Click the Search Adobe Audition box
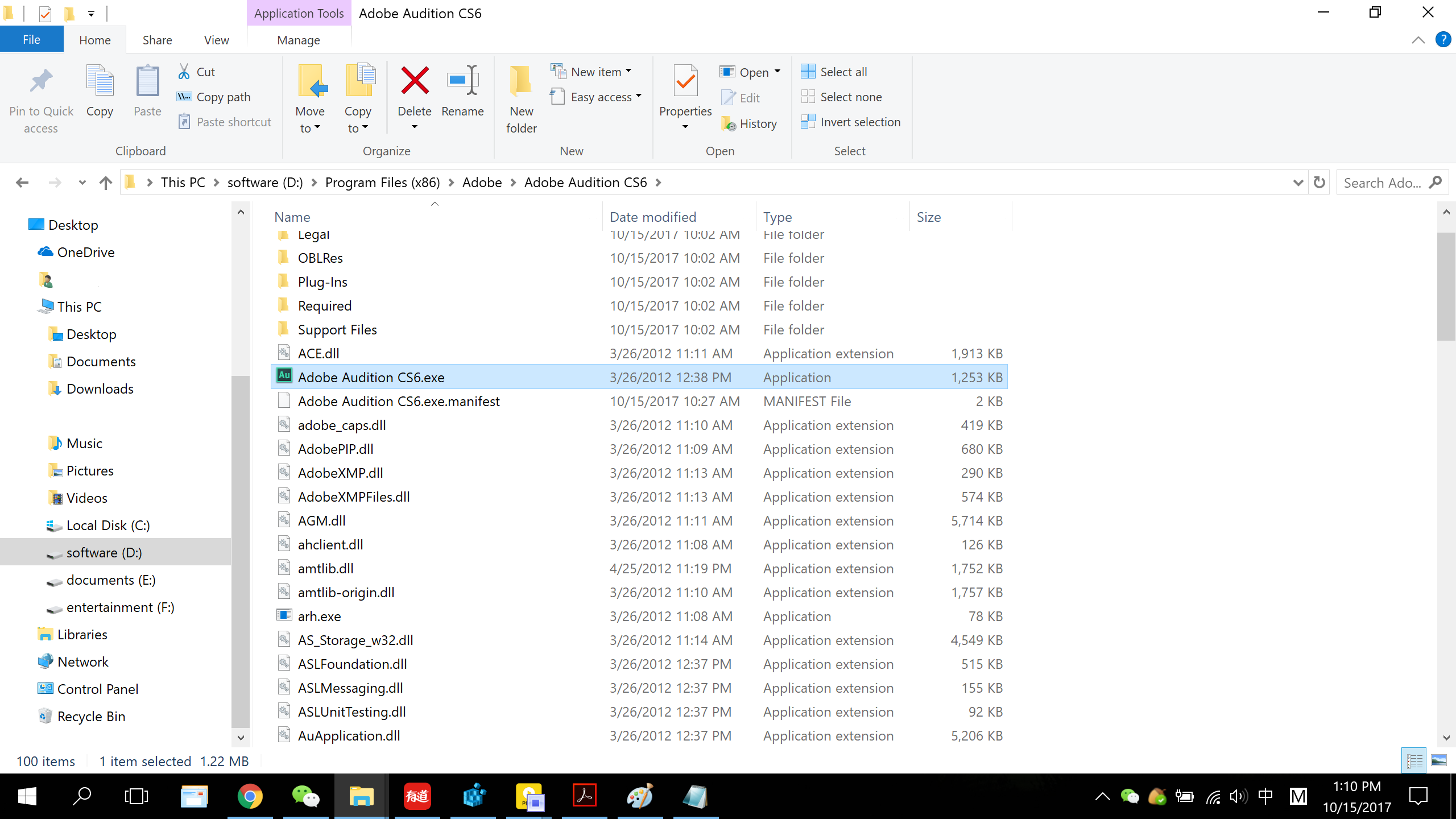Screen dimensions: 1456x819 point(1392,183)
